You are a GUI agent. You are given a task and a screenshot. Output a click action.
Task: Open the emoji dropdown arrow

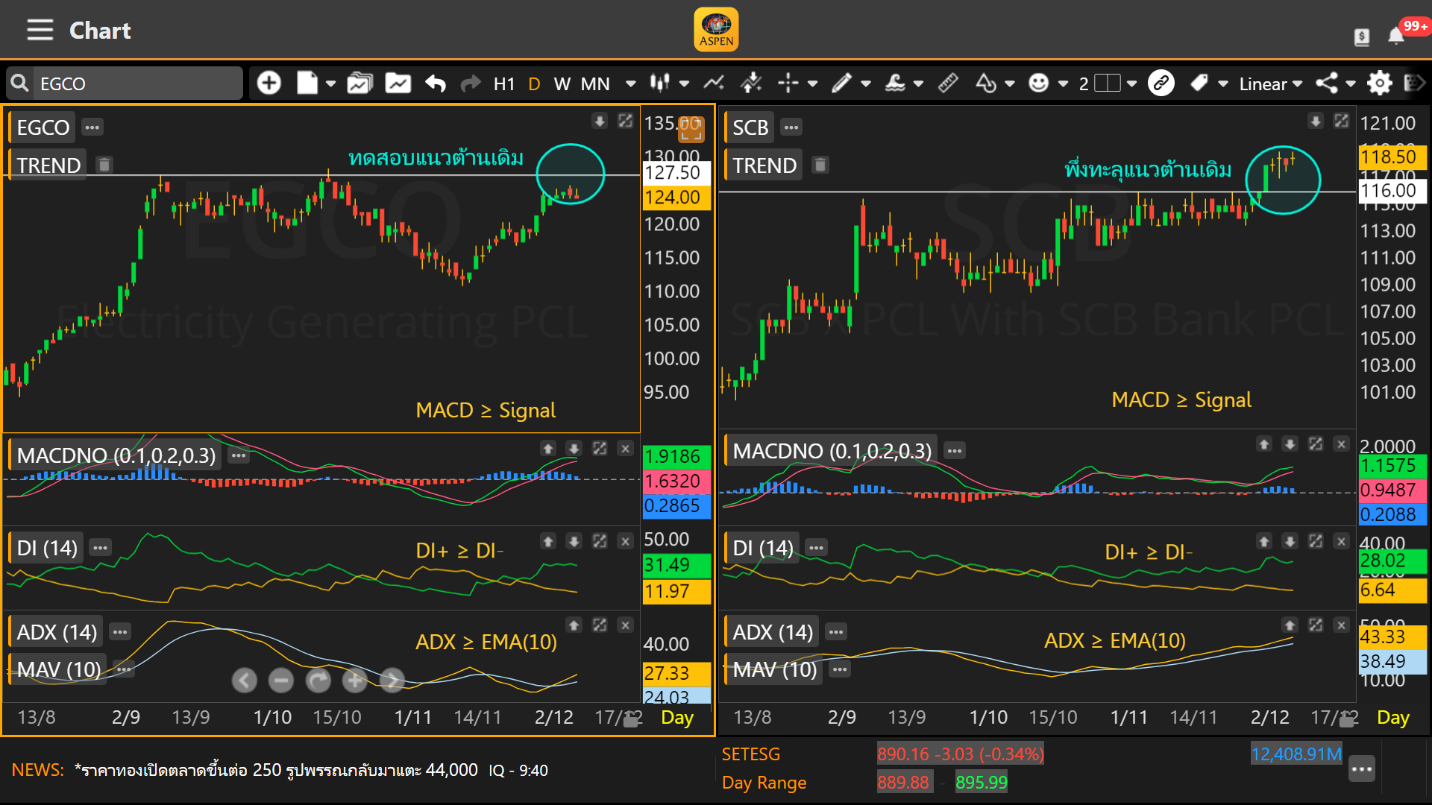(x=1062, y=84)
